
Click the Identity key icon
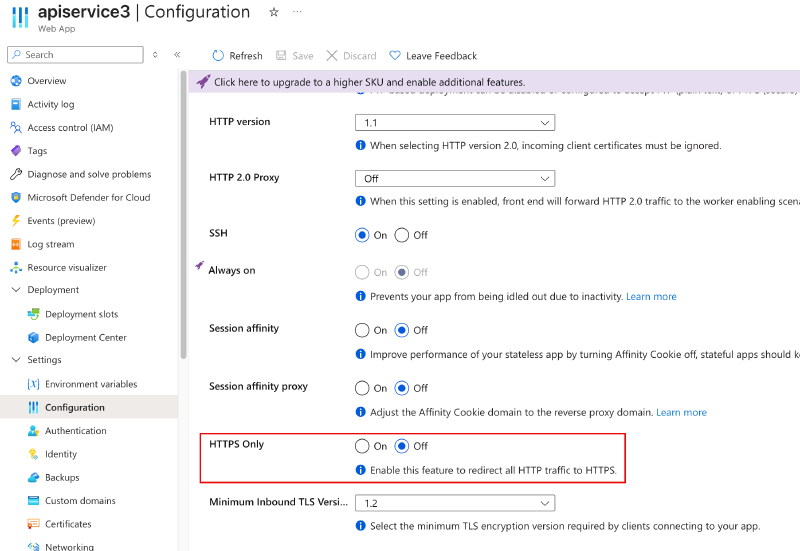point(34,454)
